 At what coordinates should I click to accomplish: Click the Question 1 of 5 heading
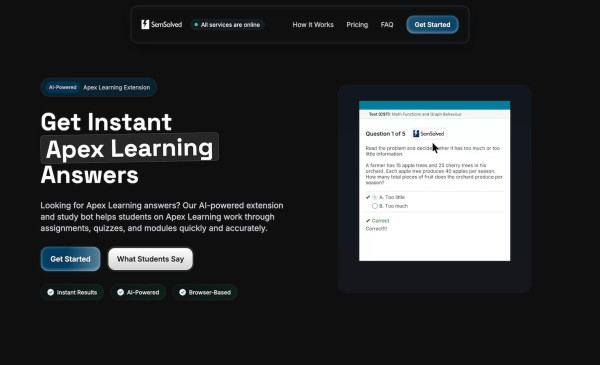(385, 134)
